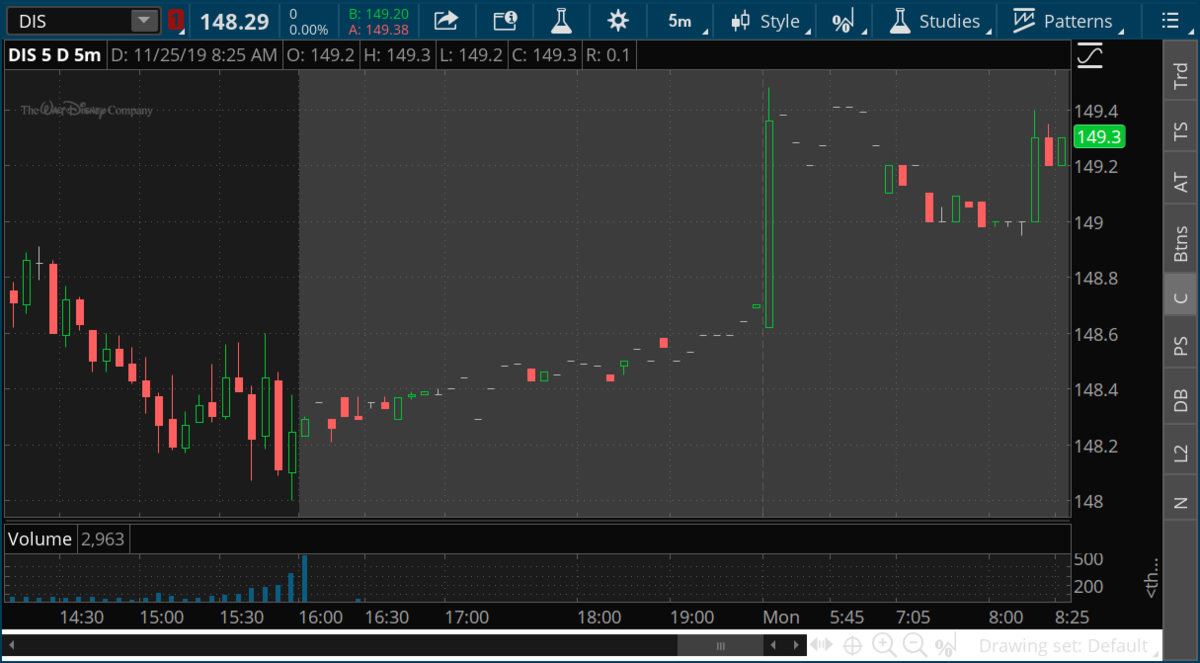
Task: Click the Mon date marker on time axis
Action: pyautogui.click(x=781, y=617)
